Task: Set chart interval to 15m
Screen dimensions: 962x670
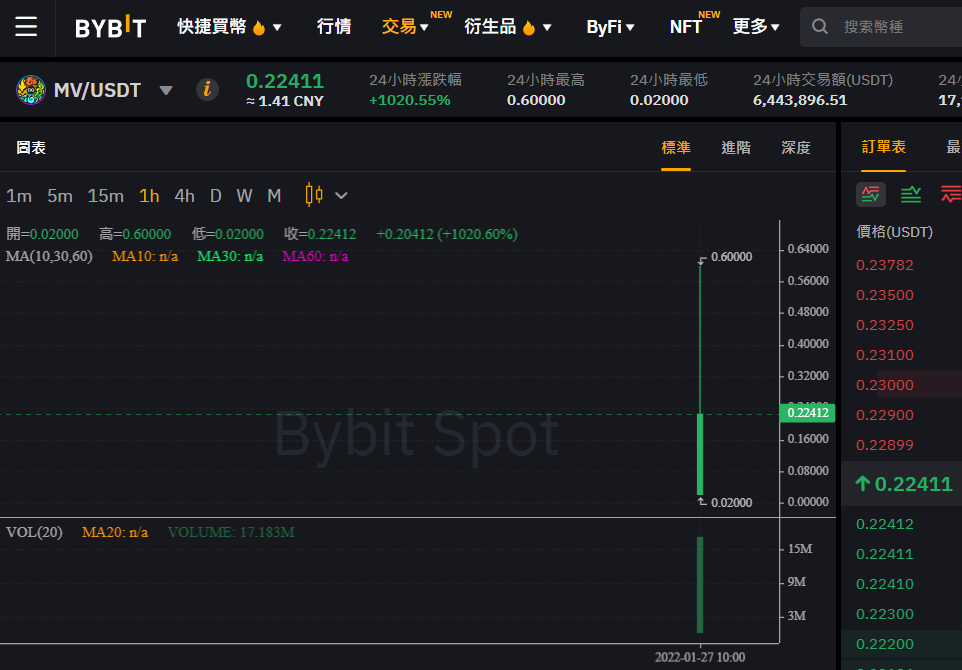Action: 106,196
